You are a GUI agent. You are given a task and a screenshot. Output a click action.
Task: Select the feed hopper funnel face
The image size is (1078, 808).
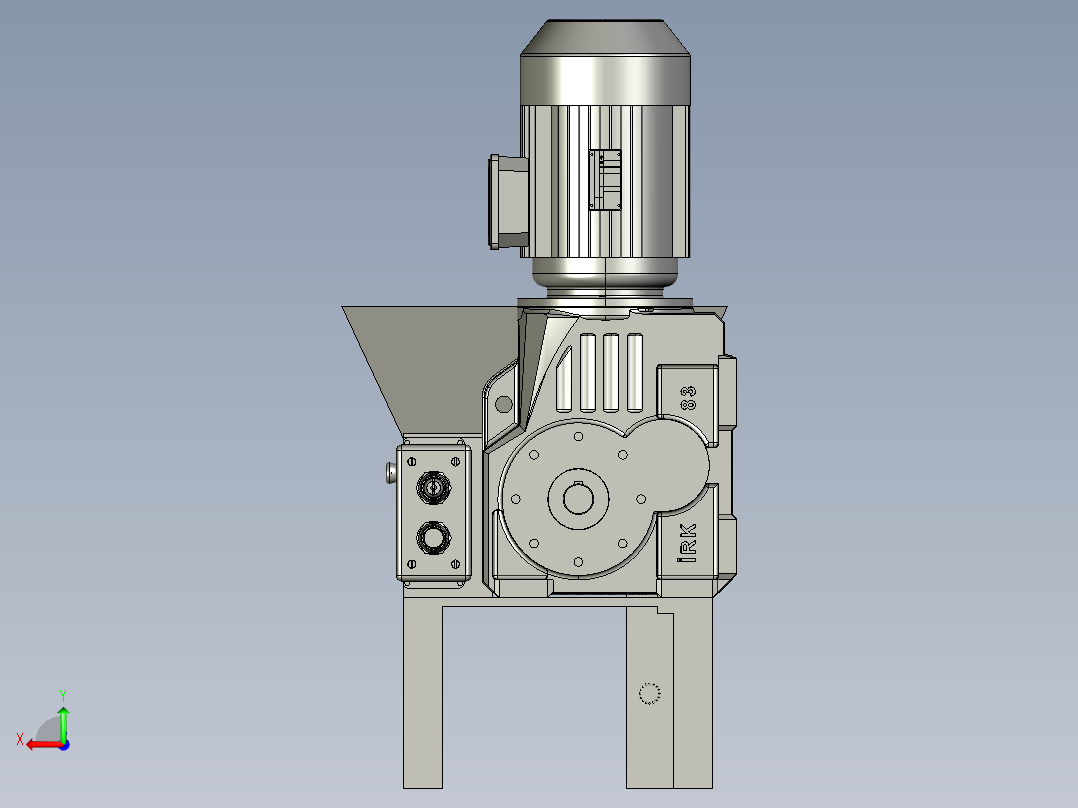(433, 368)
